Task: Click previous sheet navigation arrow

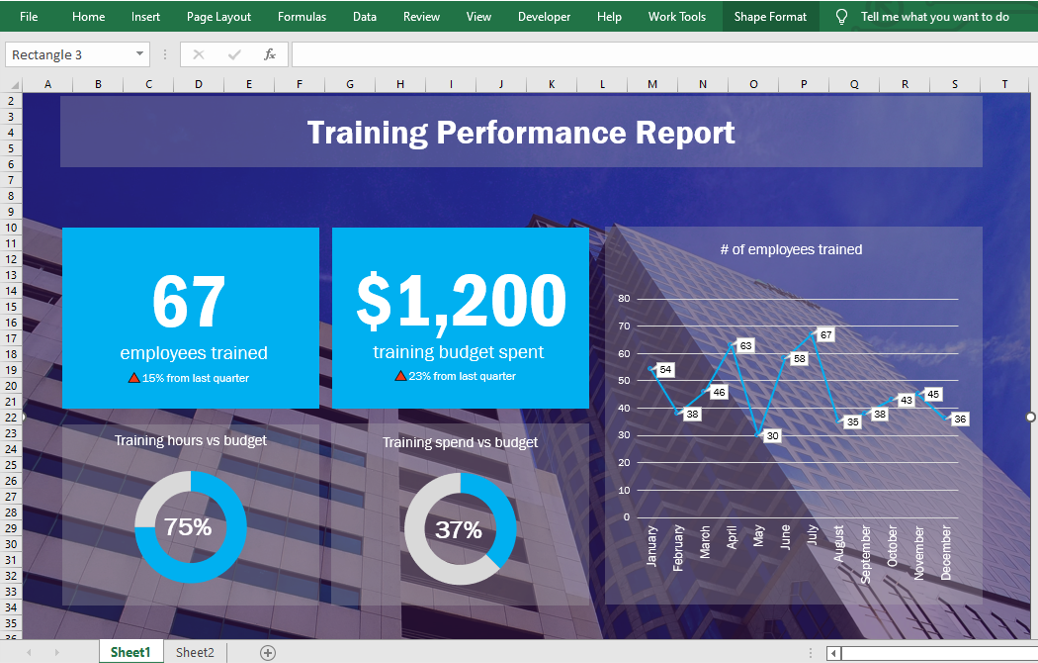Action: [x=29, y=652]
